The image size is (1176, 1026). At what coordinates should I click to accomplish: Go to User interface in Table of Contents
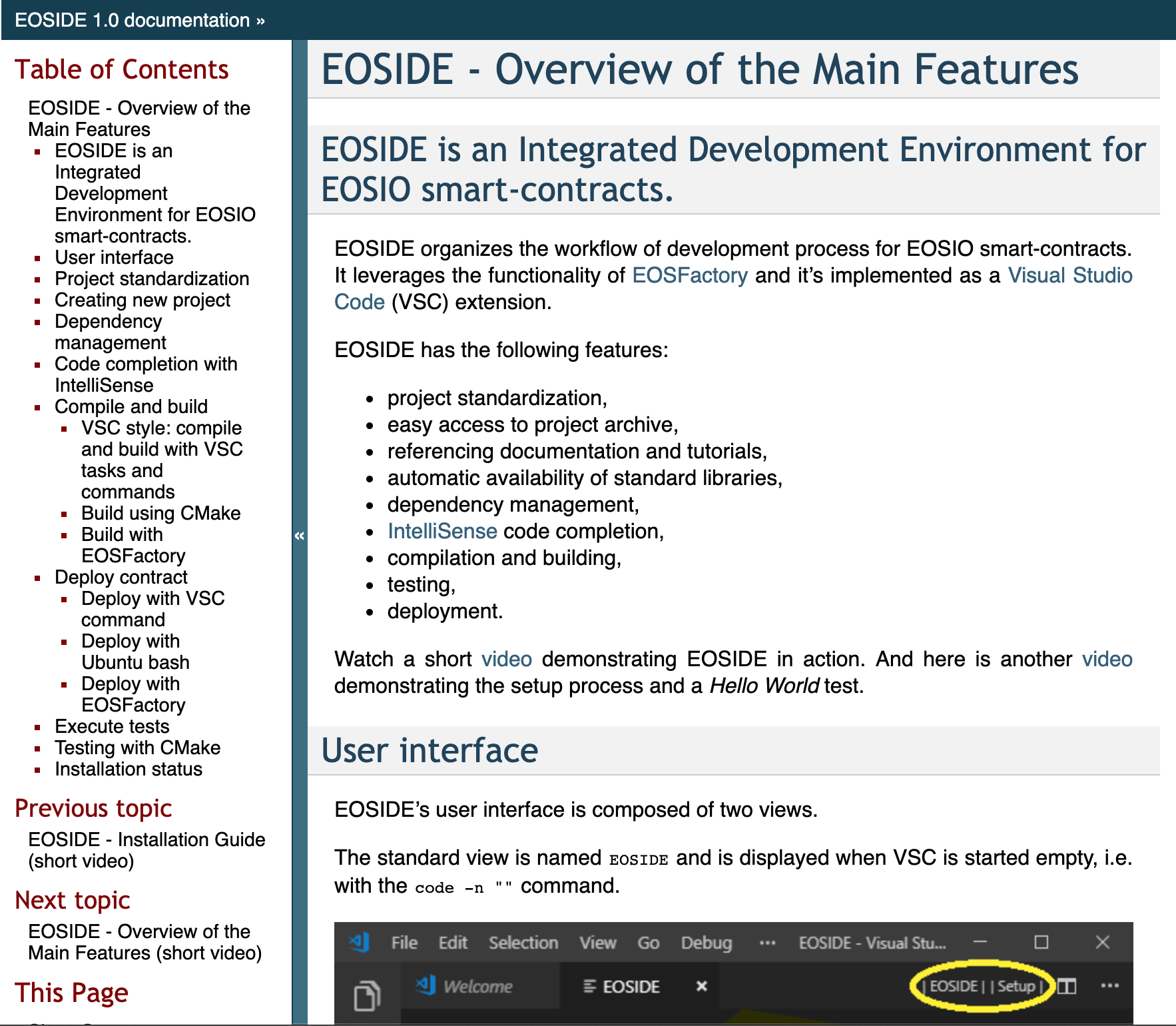(114, 257)
